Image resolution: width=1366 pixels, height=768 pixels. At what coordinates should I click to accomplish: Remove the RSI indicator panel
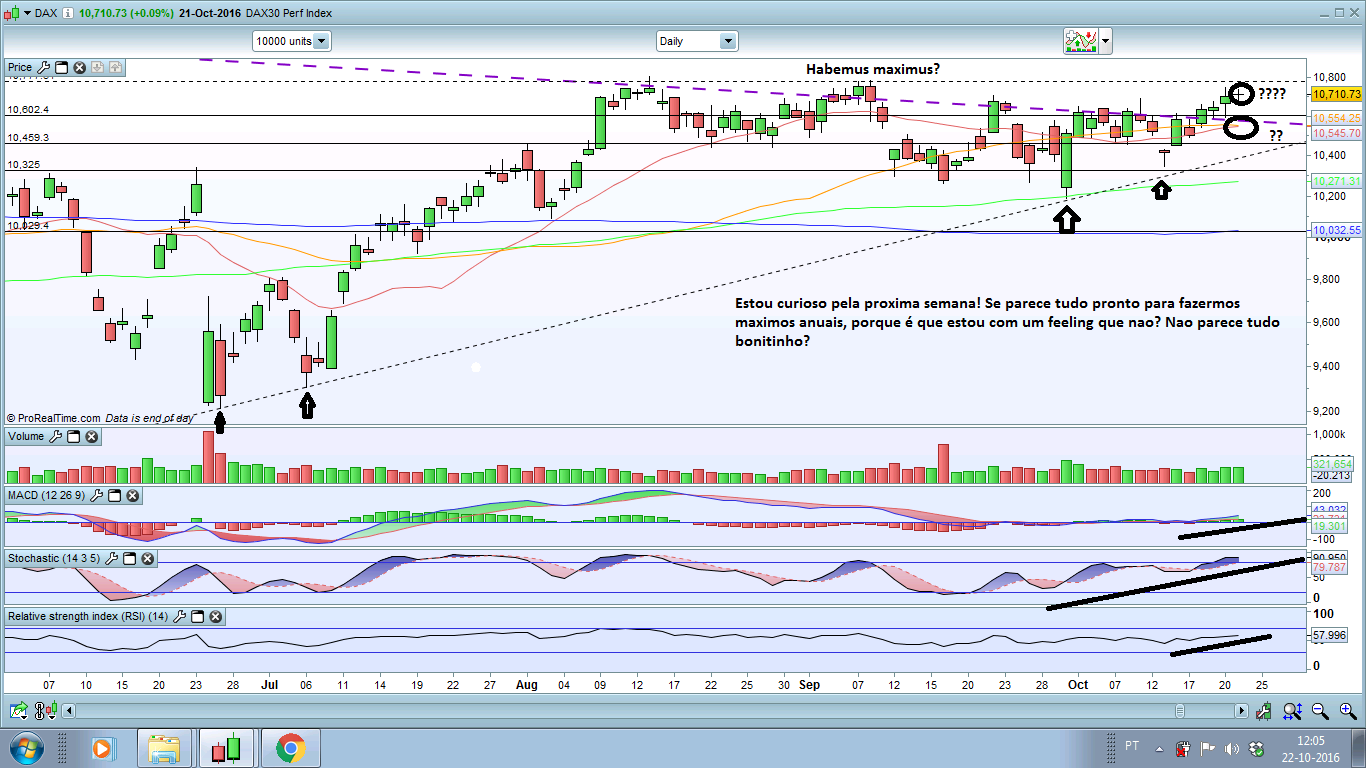click(215, 617)
